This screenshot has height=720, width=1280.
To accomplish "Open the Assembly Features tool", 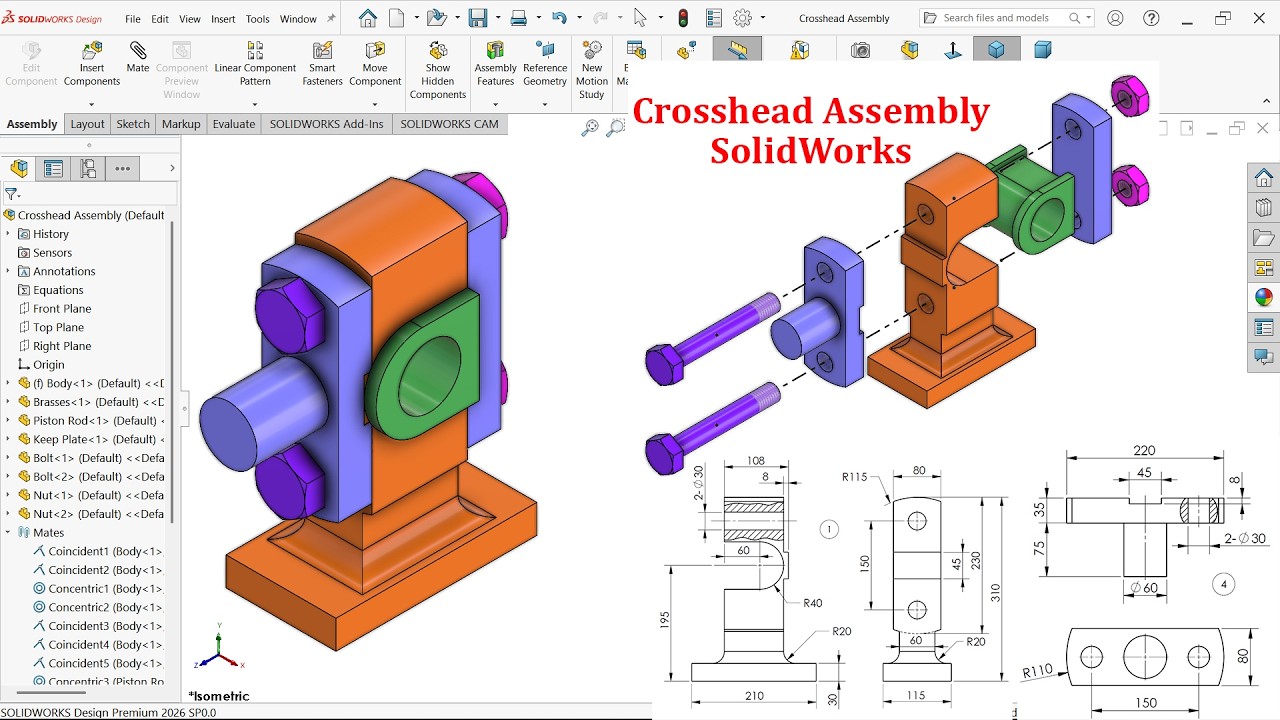I will pyautogui.click(x=495, y=64).
